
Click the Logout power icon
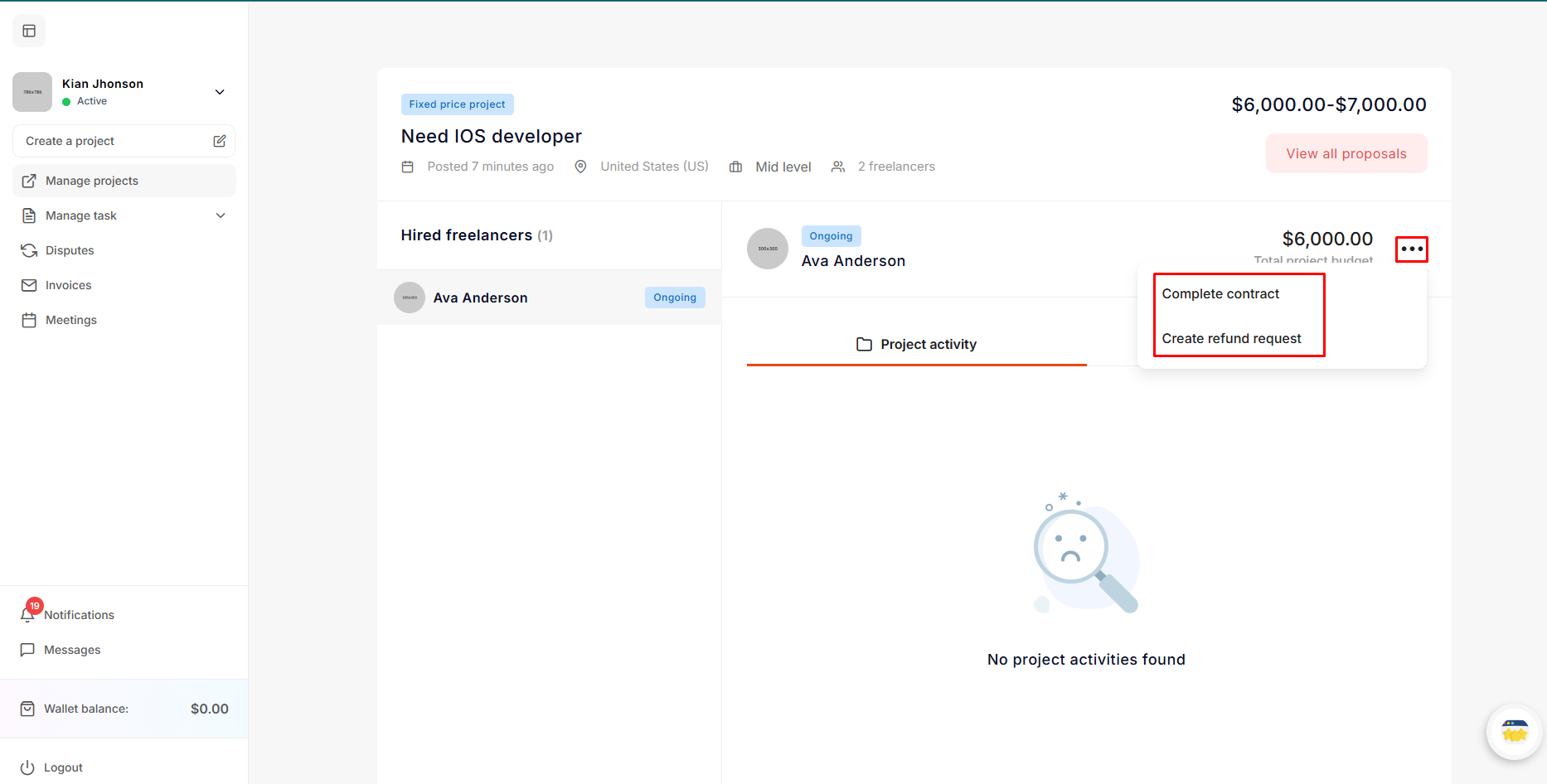(27, 767)
